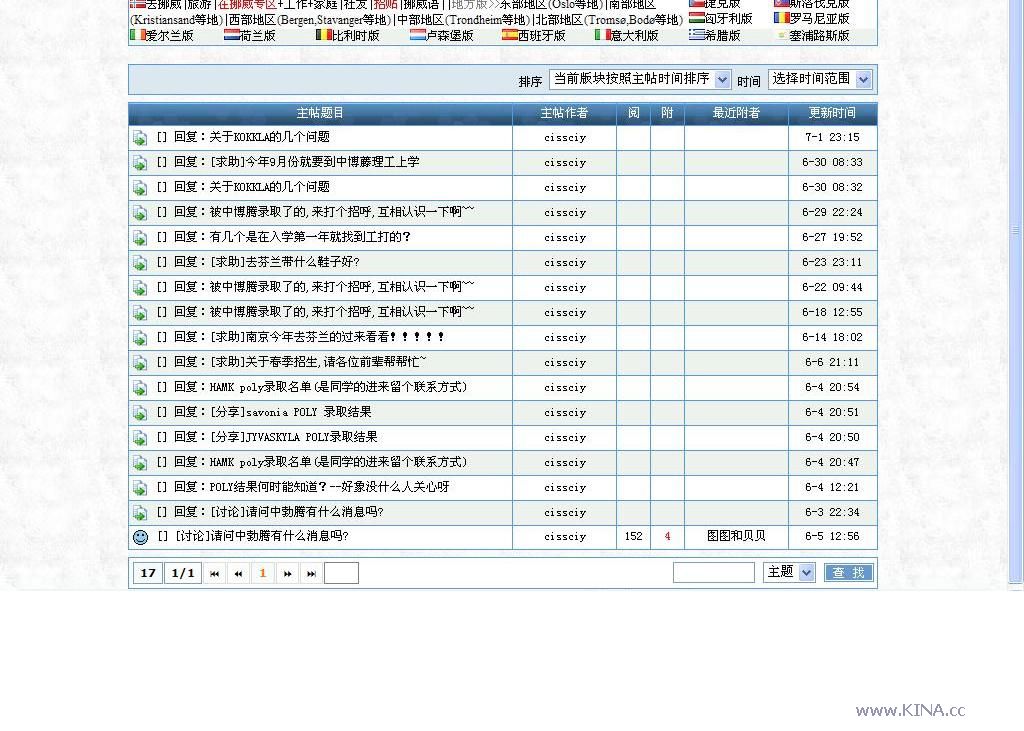Open the 排序 sort order dropdown
The height and width of the screenshot is (731, 1024).
pyautogui.click(x=640, y=79)
